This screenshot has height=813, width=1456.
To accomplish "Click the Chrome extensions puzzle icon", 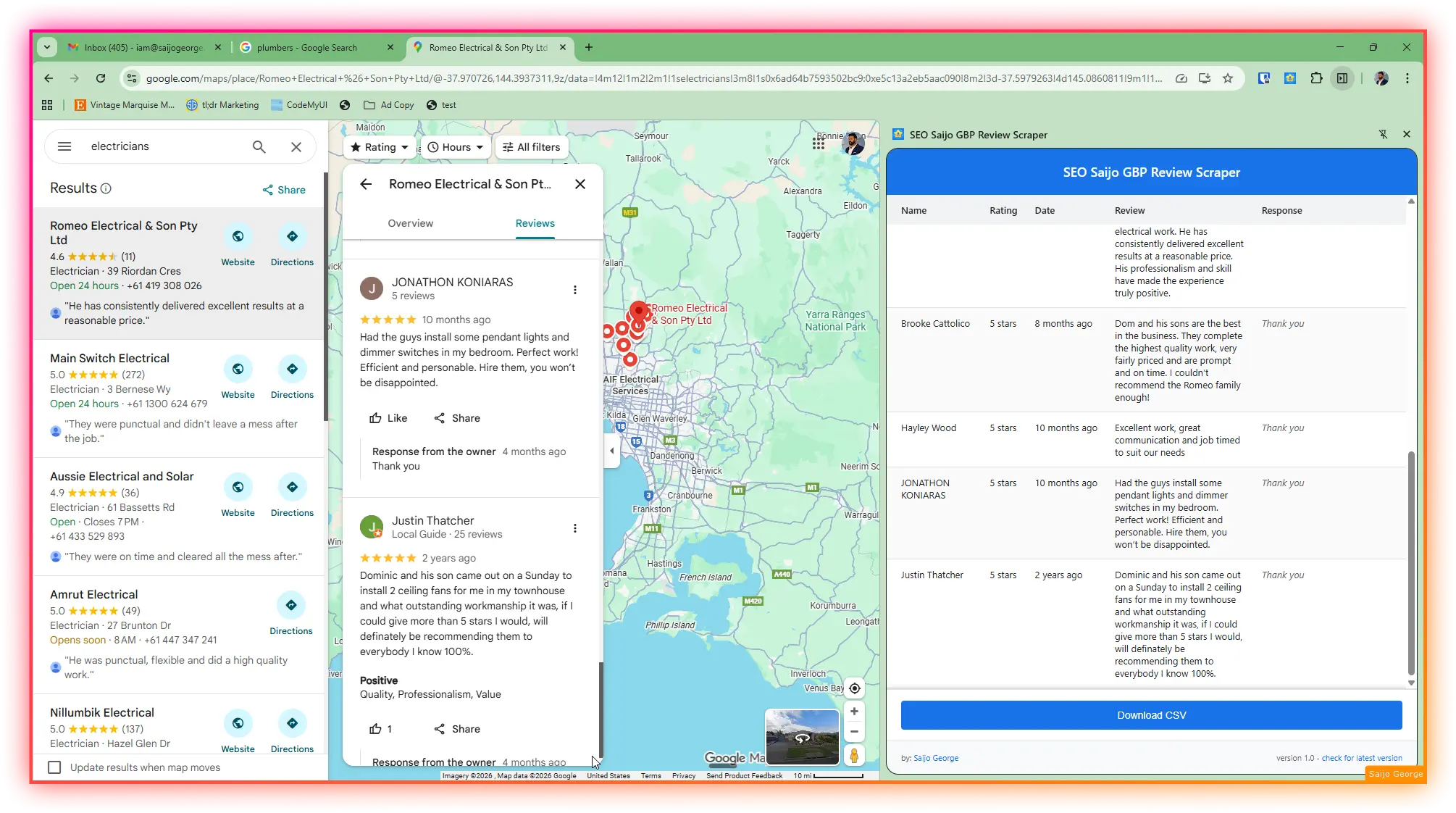I will 1317,78.
